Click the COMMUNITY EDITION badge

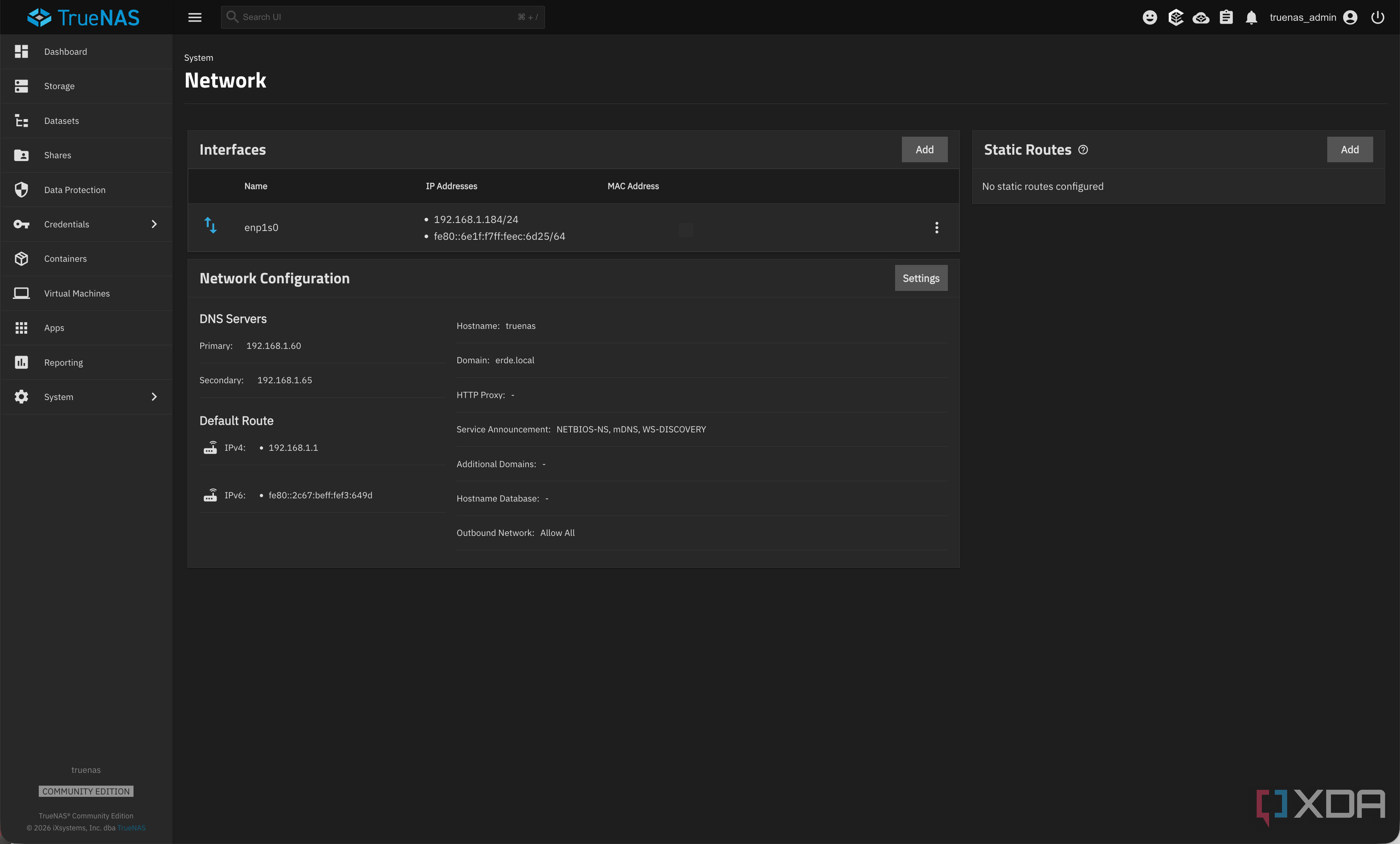pos(86,791)
